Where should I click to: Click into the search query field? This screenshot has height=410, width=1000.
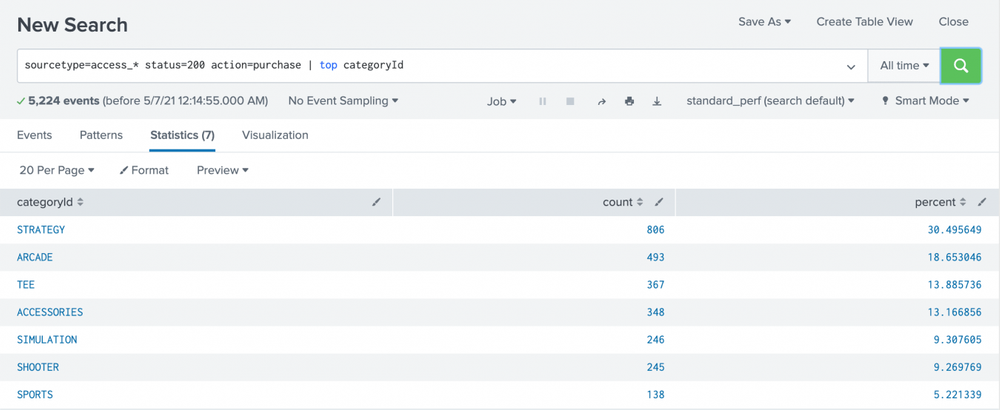click(x=430, y=66)
